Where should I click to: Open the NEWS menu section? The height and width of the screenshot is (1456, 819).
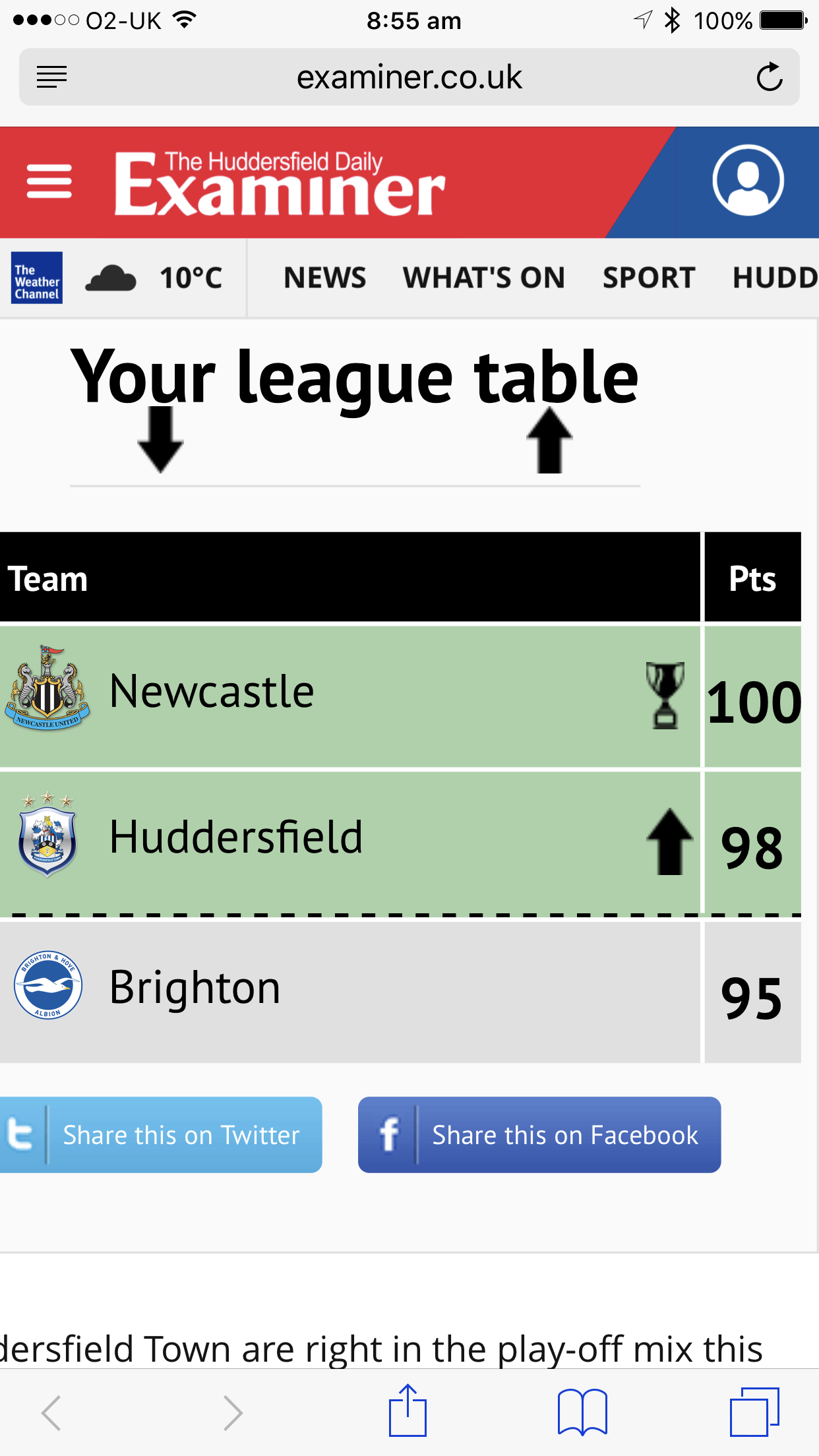[x=324, y=278]
